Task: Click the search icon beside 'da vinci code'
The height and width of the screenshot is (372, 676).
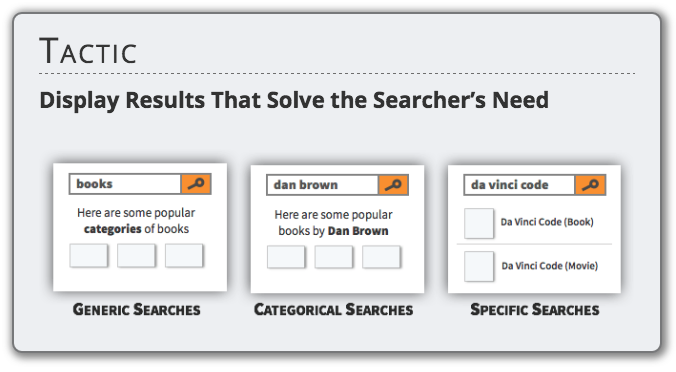Action: point(590,185)
